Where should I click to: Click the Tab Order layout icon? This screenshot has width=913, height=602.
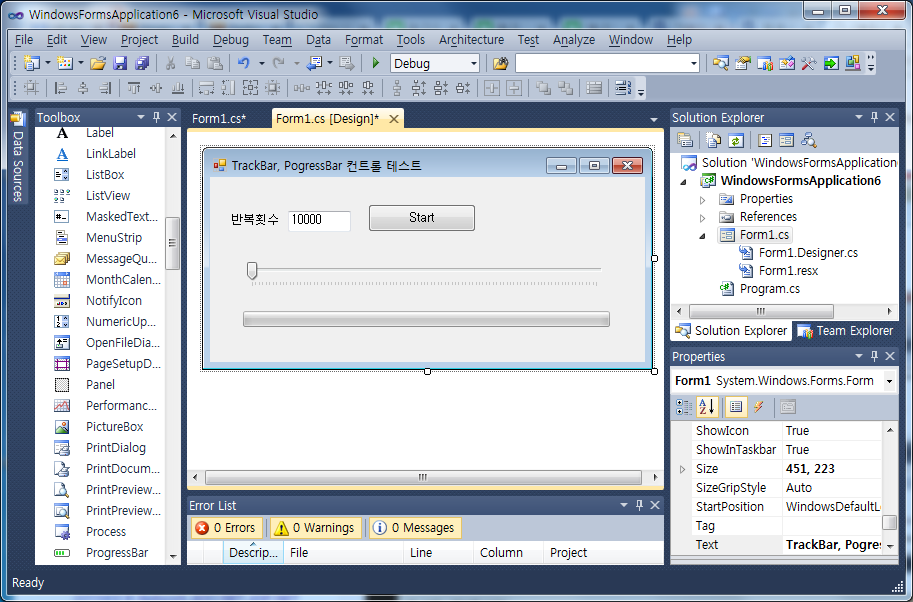tap(623, 88)
